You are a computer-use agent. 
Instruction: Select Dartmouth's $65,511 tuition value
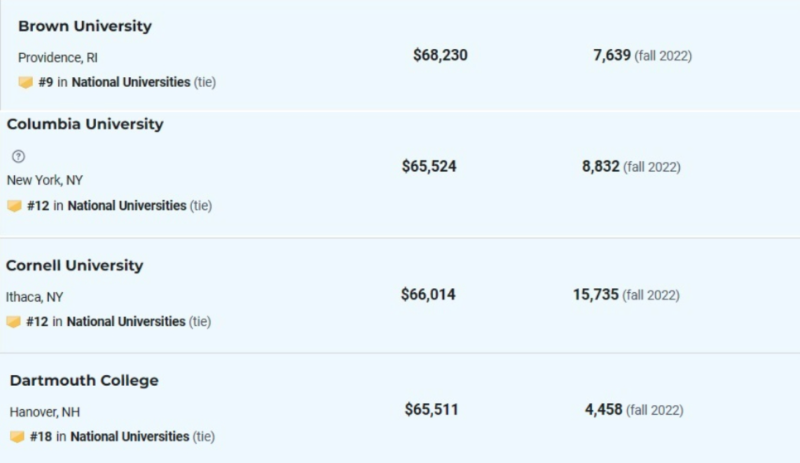pyautogui.click(x=432, y=409)
